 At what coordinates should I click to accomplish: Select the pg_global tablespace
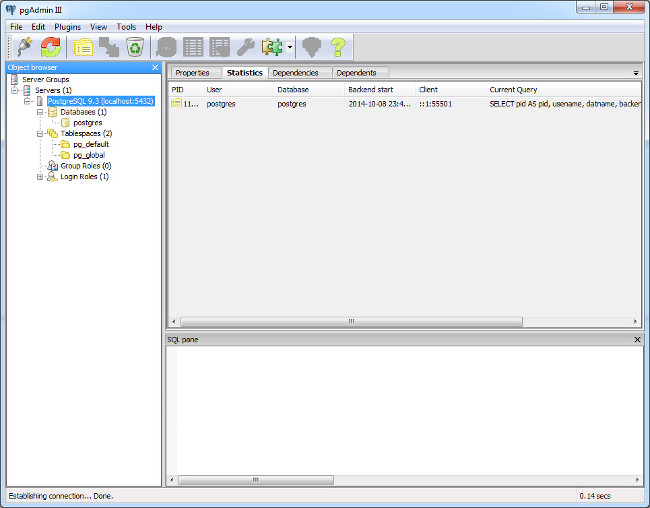pos(89,155)
